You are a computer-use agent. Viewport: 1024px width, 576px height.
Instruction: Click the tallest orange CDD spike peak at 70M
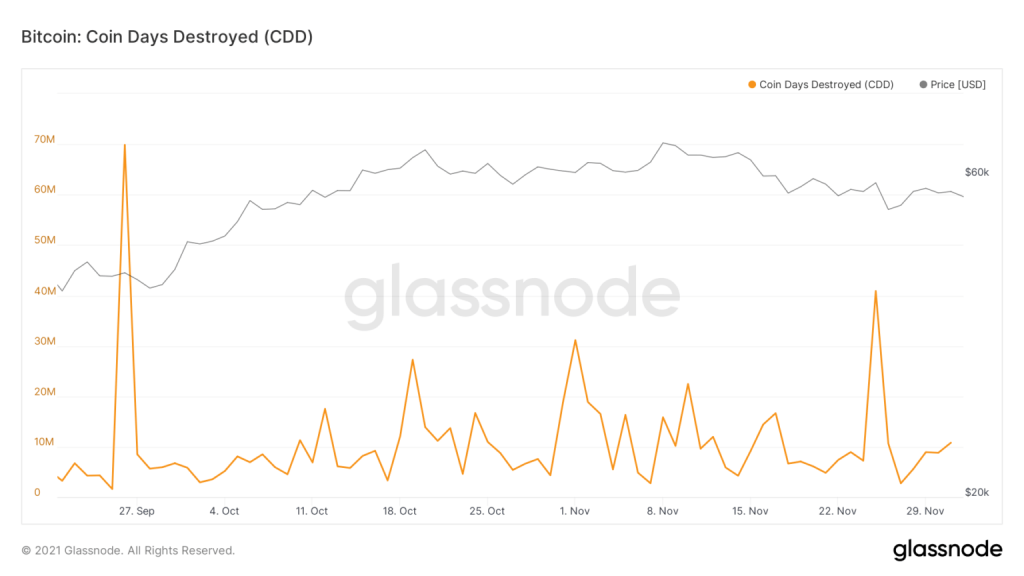pyautogui.click(x=124, y=146)
